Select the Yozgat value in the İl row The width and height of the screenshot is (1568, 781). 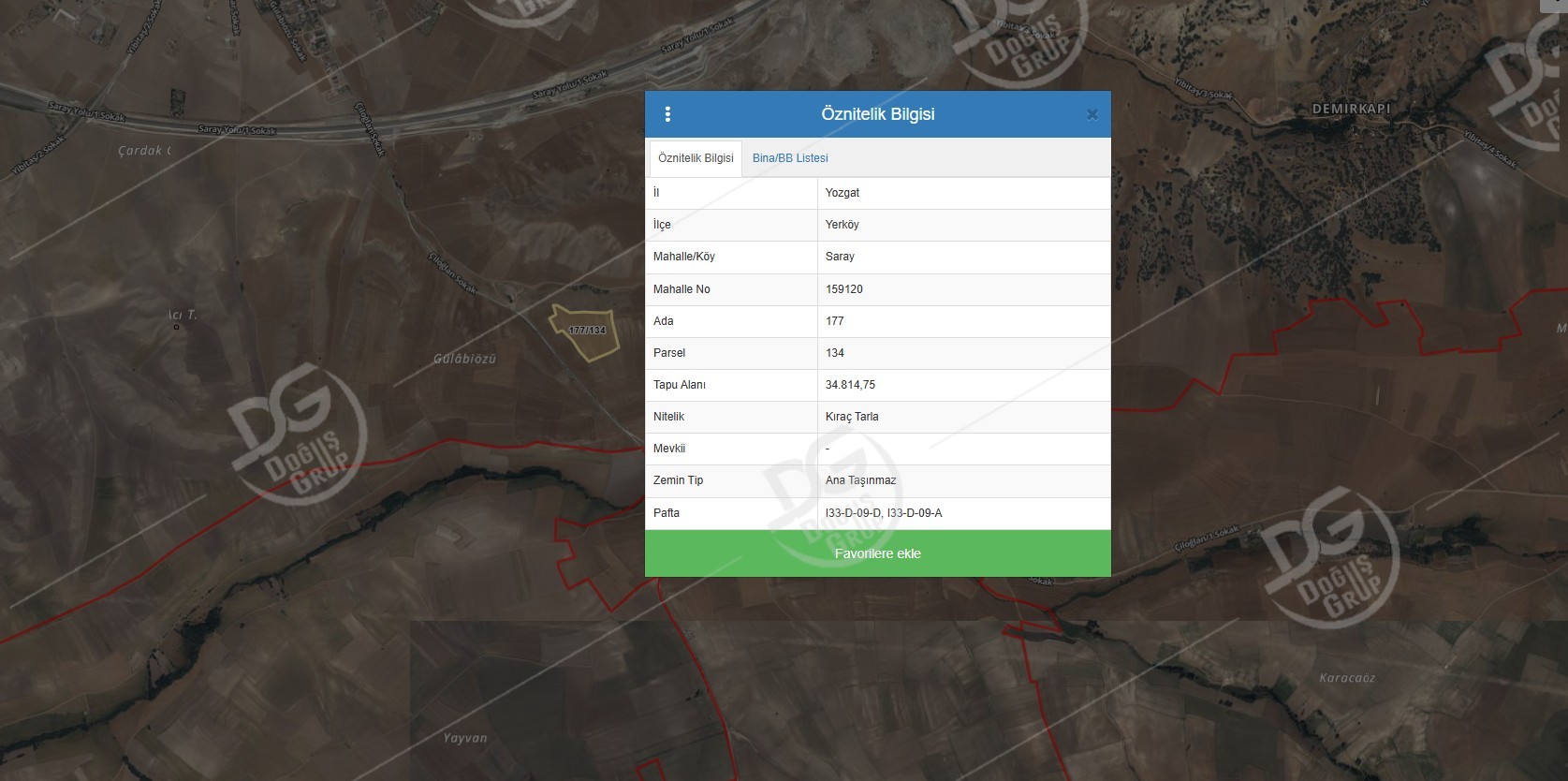843,193
